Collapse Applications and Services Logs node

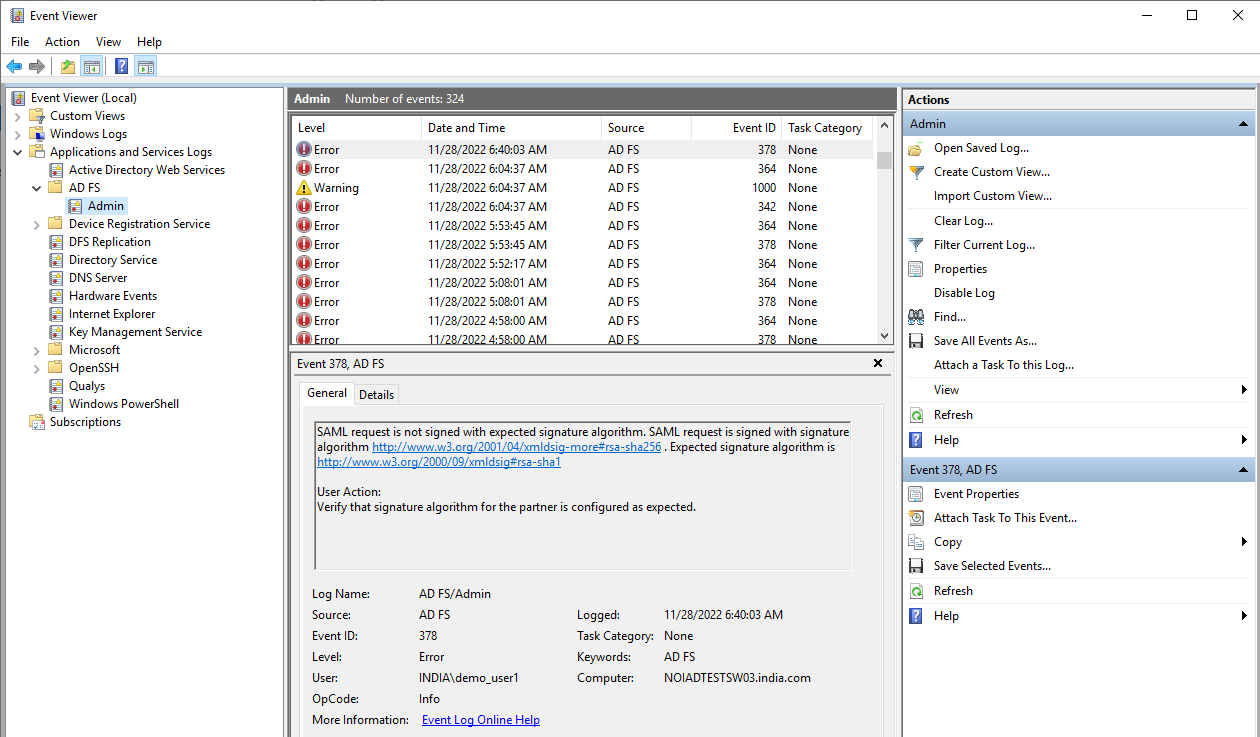(x=18, y=152)
